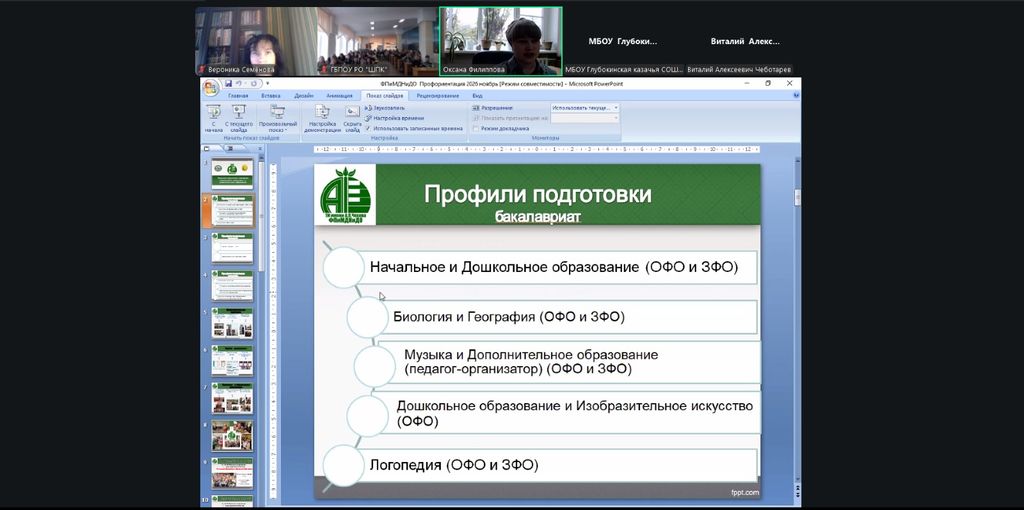Viewport: 1024px width, 510px height.
Task: Open slideshow setup (Настройка демонстрации)
Action: pos(322,117)
